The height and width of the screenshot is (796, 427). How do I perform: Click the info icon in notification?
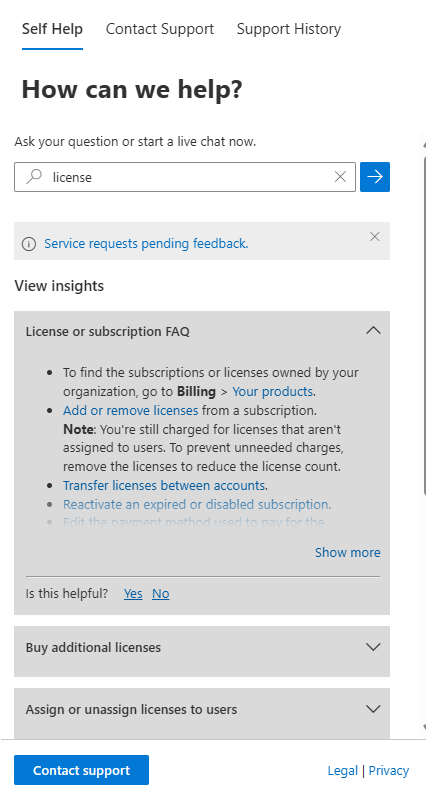pos(29,244)
